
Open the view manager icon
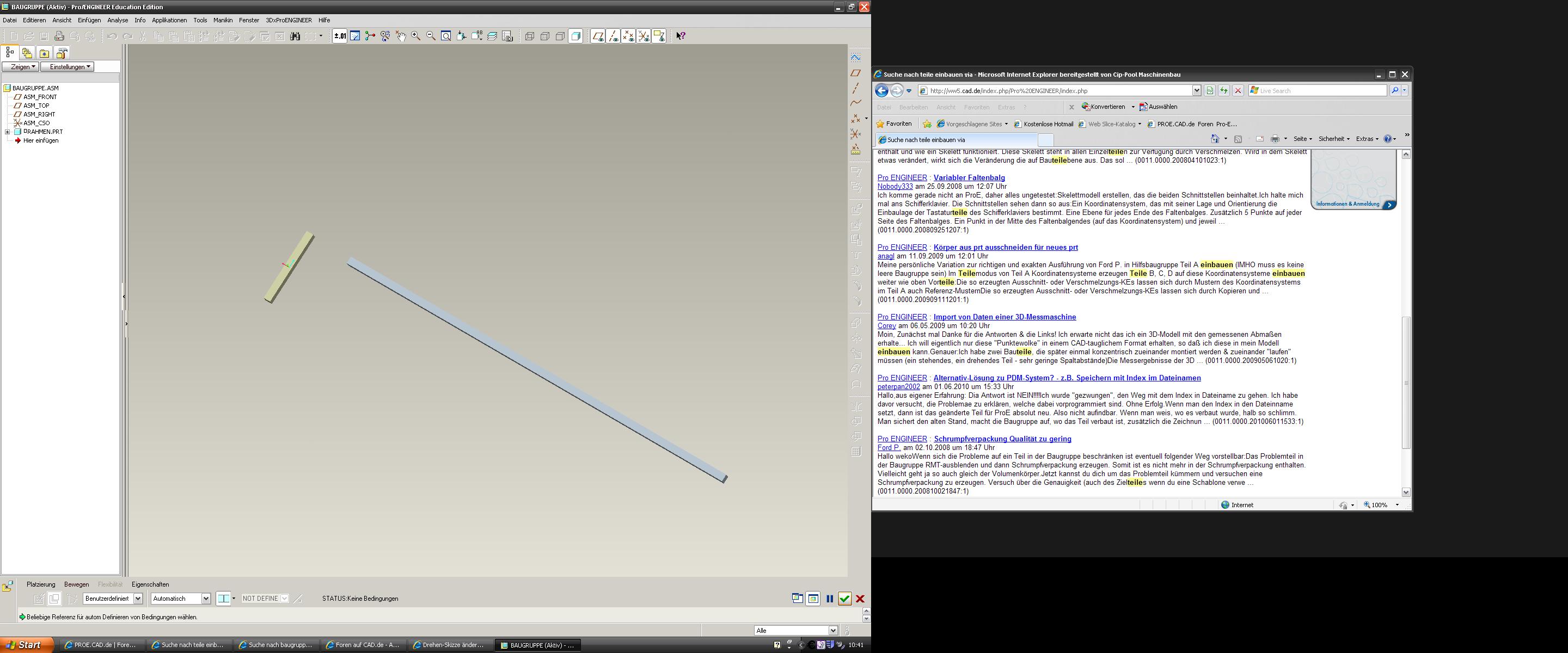507,36
